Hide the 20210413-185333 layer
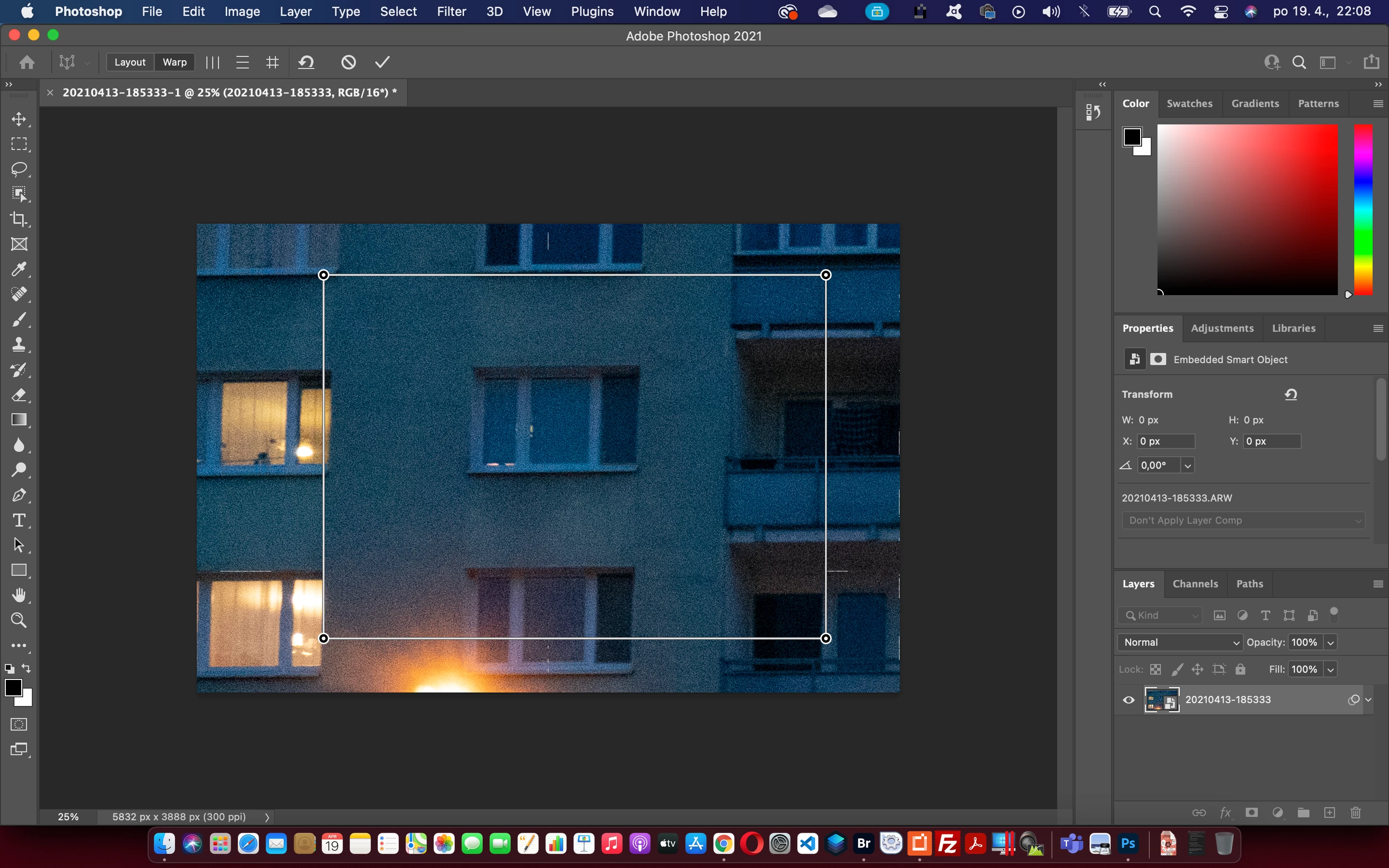Image resolution: width=1389 pixels, height=868 pixels. tap(1129, 700)
